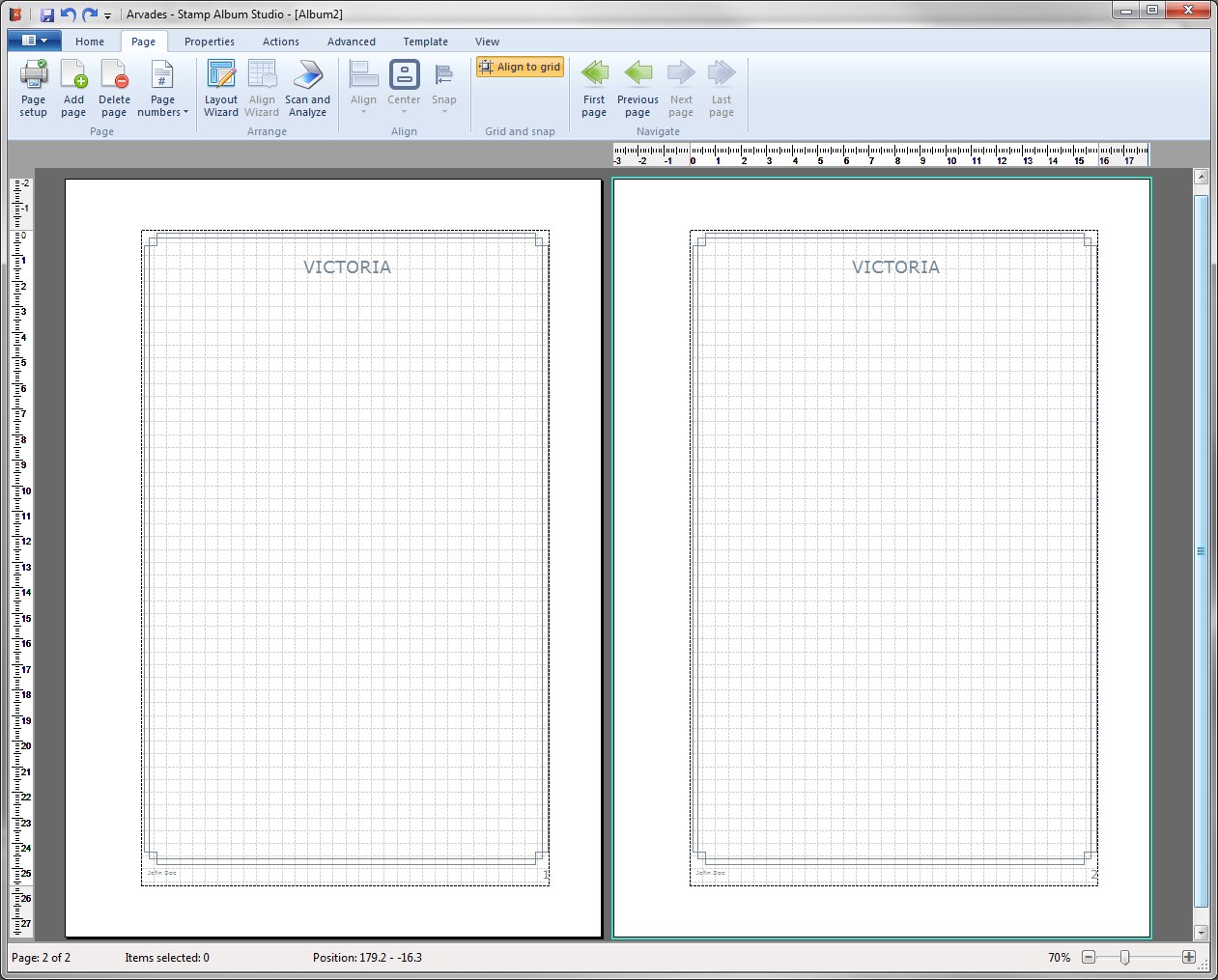Click the vertical scrollbar thumb

click(x=1202, y=550)
